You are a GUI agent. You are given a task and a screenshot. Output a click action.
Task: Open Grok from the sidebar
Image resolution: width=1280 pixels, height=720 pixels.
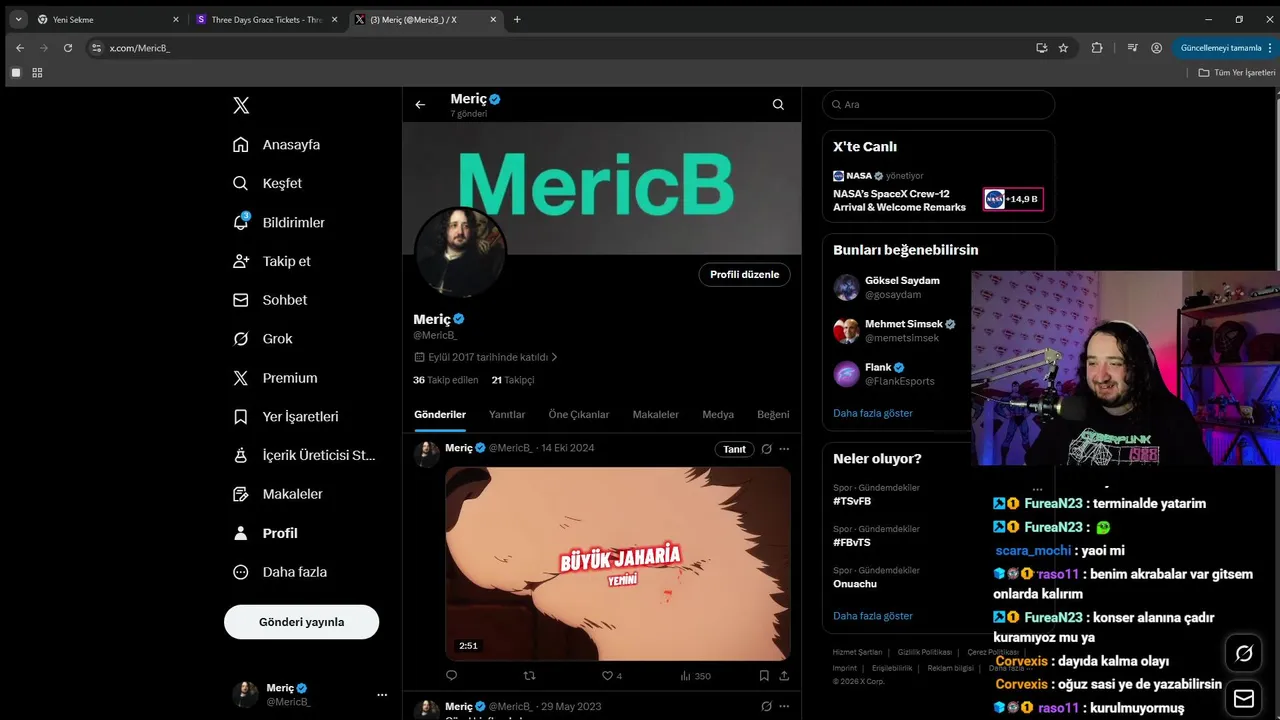[x=262, y=339]
